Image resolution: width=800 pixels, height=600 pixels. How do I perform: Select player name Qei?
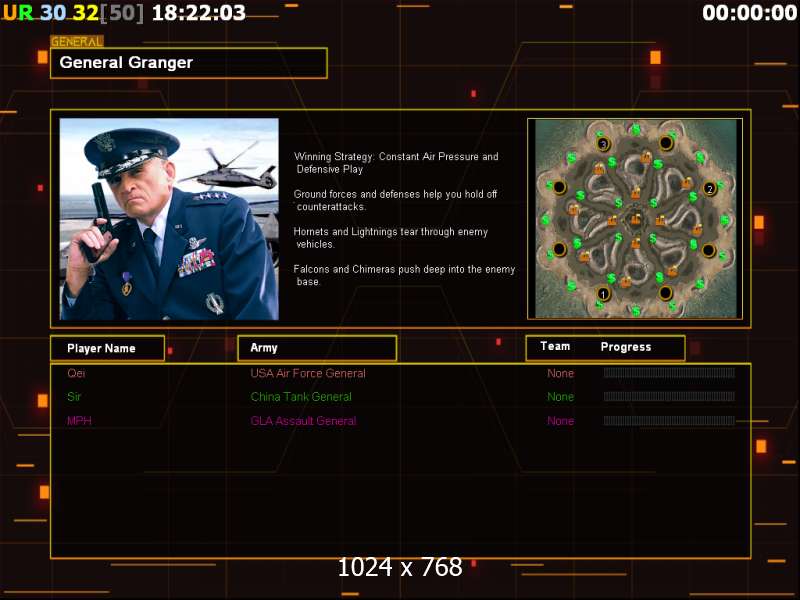tap(76, 373)
